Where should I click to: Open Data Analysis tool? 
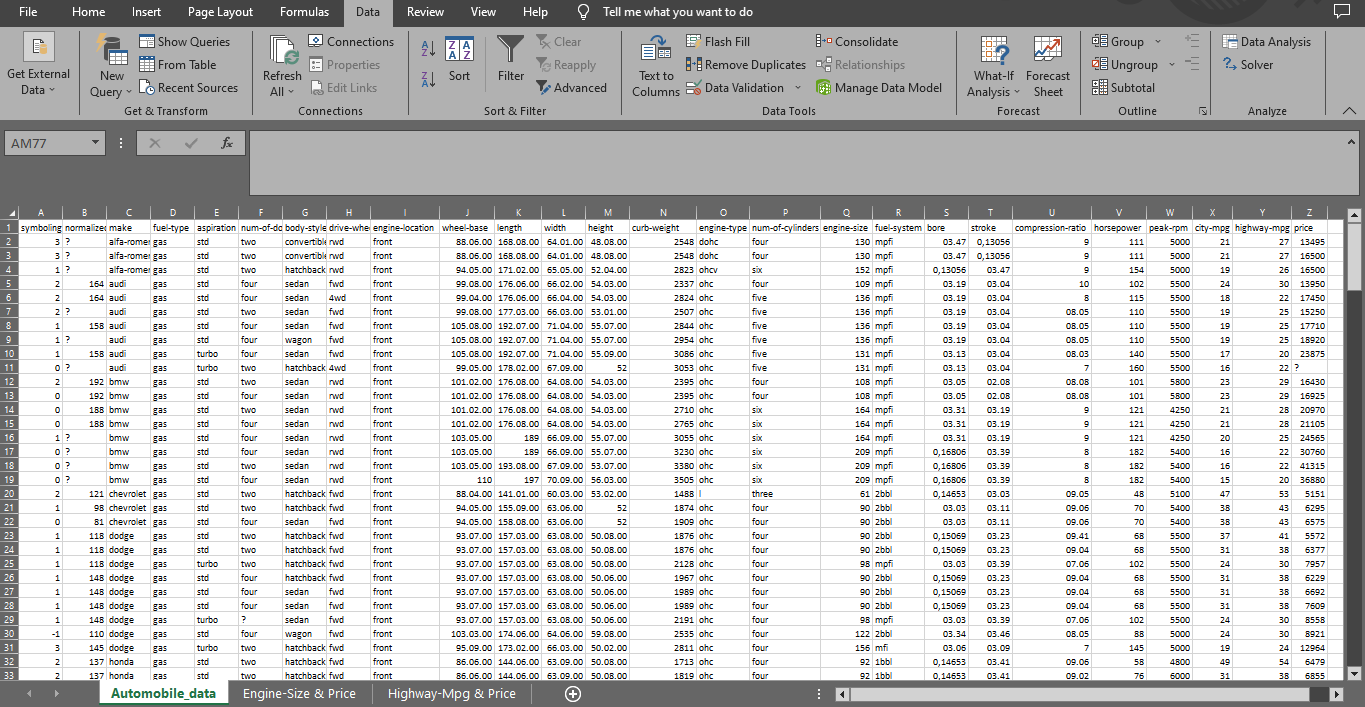[x=1266, y=42]
